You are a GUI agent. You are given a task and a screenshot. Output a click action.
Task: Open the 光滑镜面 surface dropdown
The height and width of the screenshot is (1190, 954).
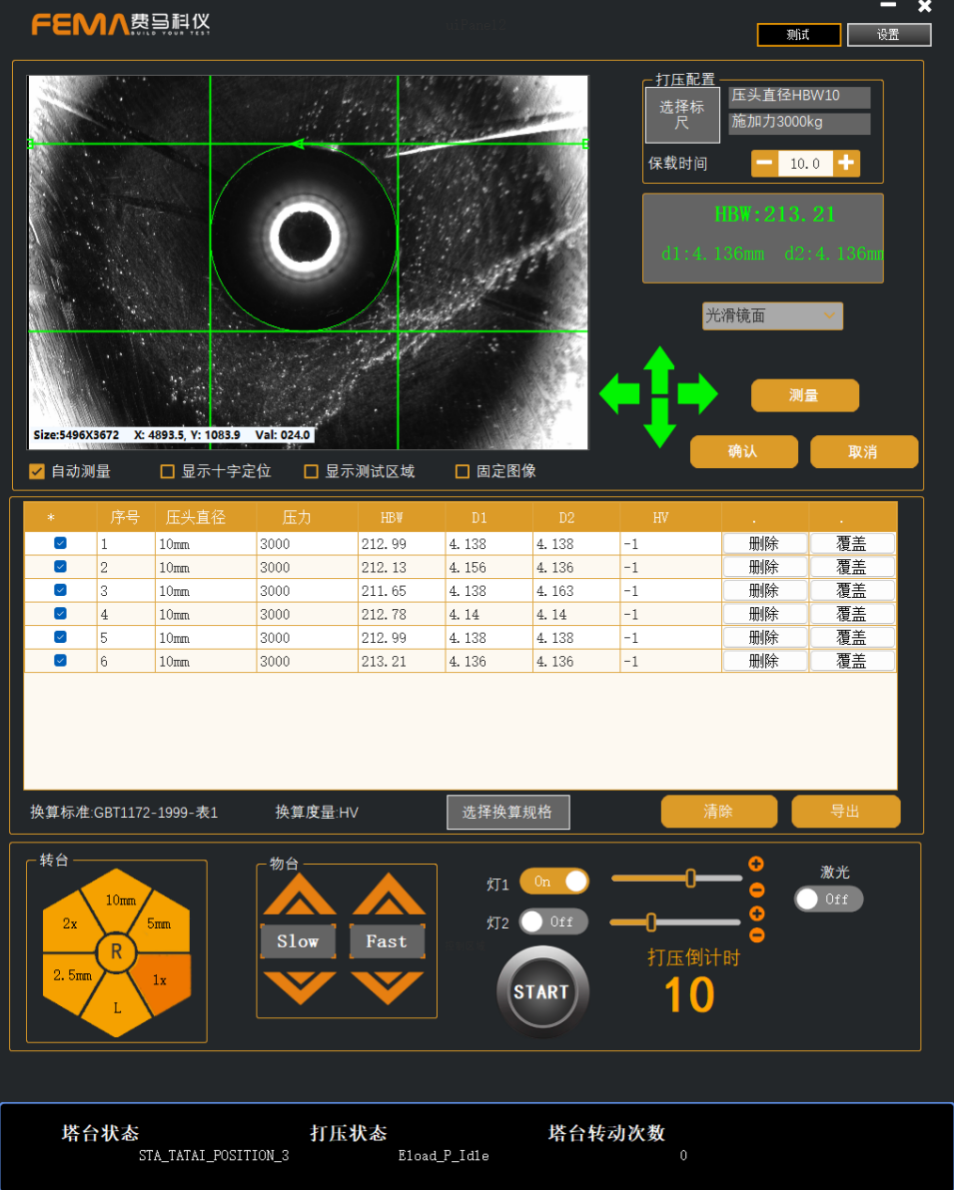pyautogui.click(x=772, y=316)
